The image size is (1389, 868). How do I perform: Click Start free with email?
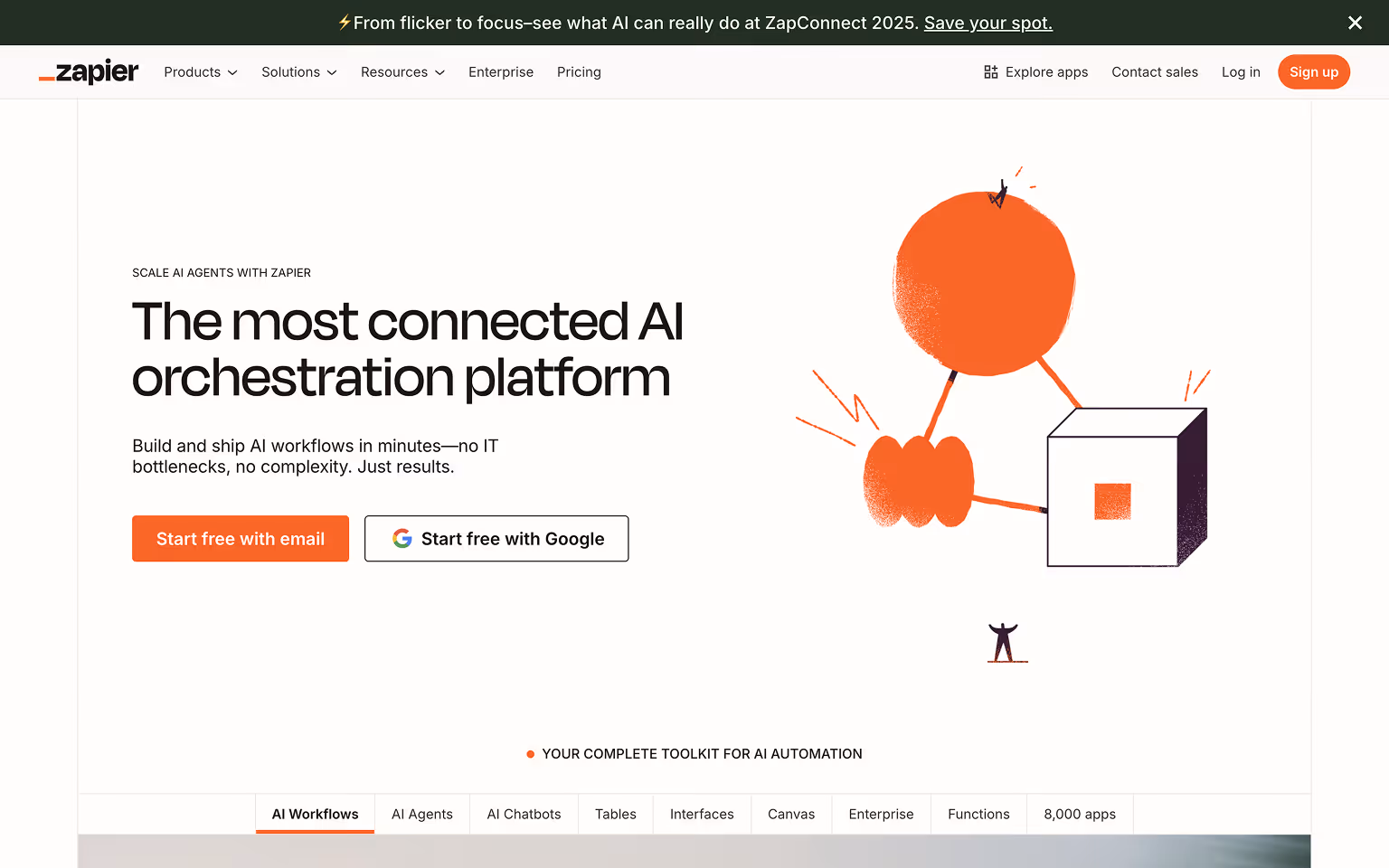[240, 538]
